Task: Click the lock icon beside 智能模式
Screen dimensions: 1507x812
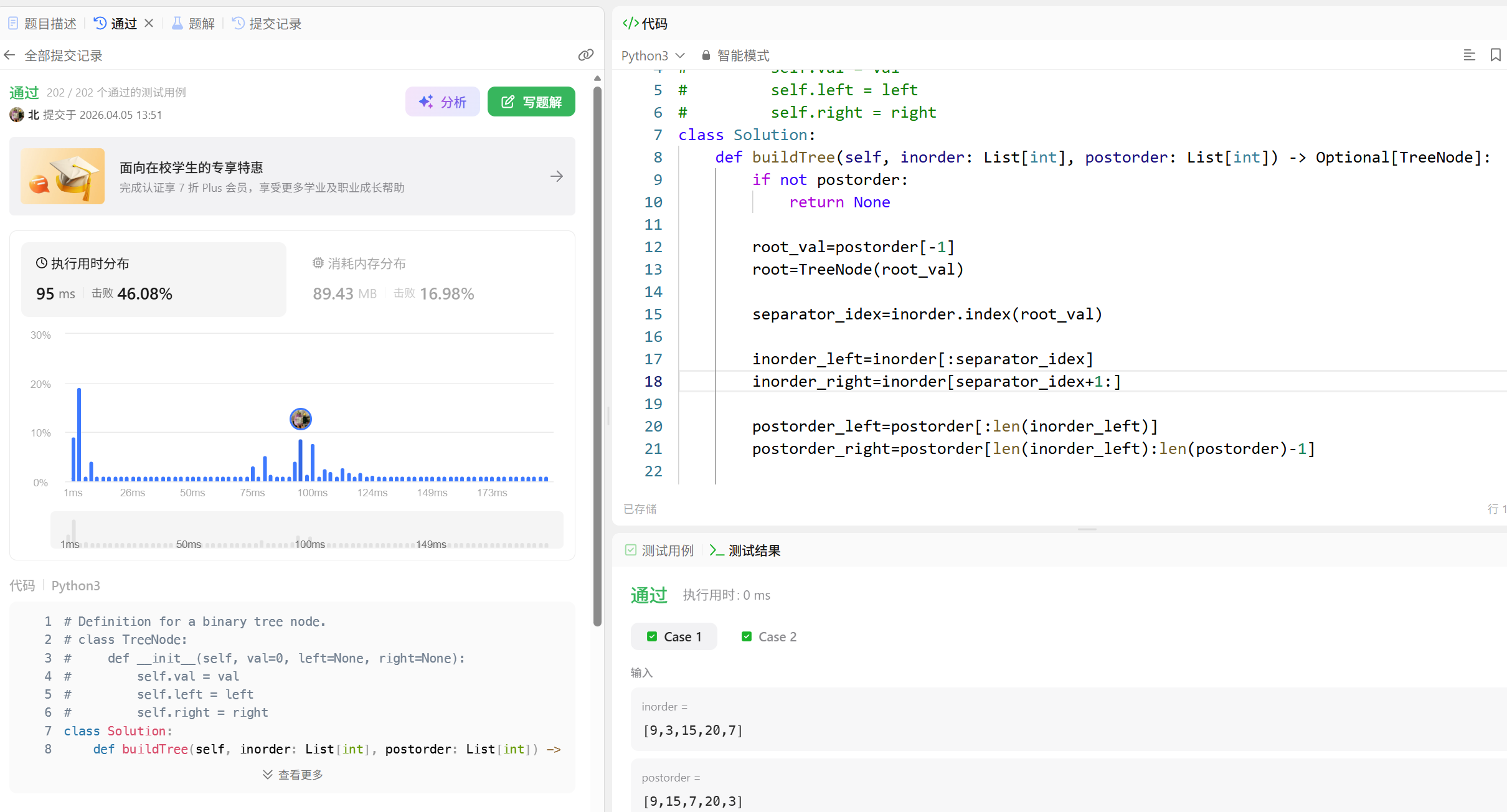Action: [706, 55]
